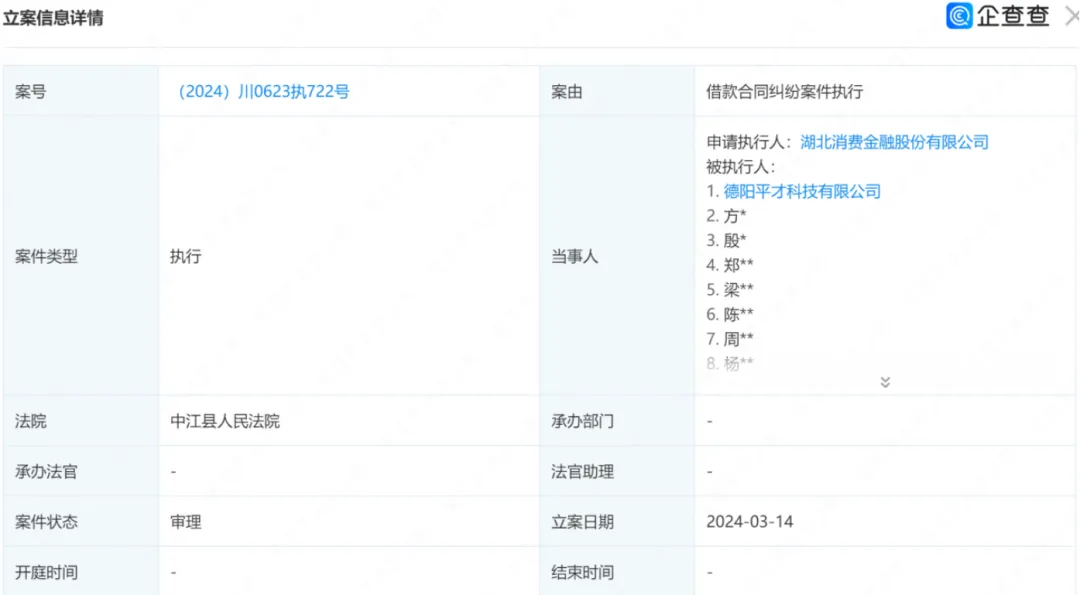Click the 开庭时间 label cell

(81, 572)
